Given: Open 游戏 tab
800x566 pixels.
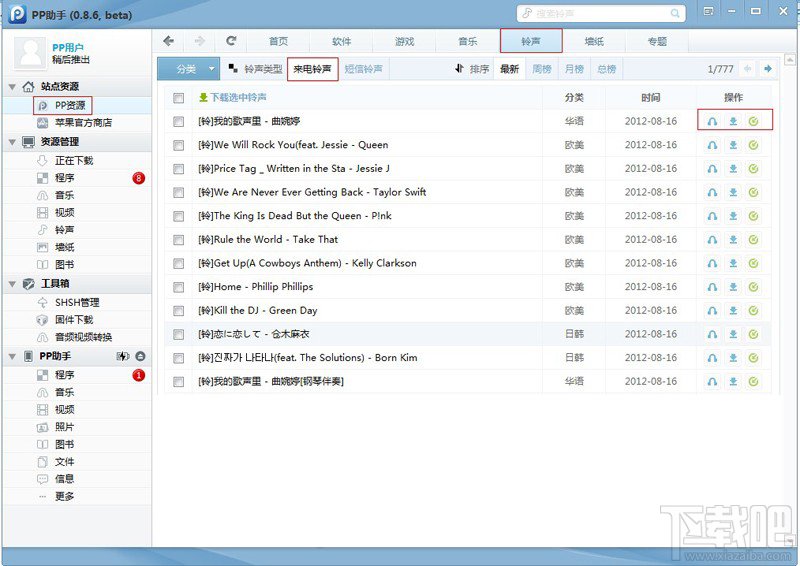Looking at the screenshot, I should coord(405,41).
